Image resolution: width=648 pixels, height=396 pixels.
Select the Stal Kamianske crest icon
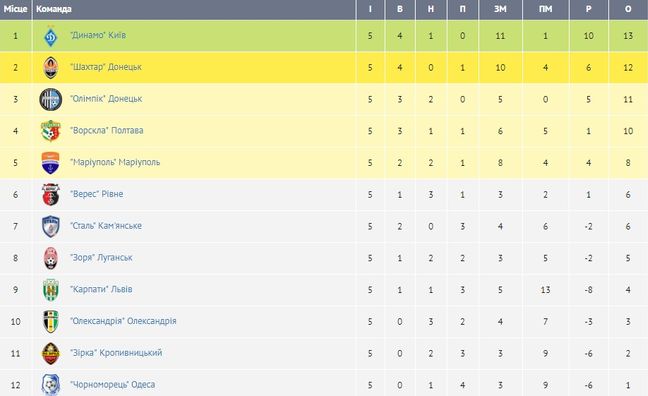pyautogui.click(x=51, y=227)
